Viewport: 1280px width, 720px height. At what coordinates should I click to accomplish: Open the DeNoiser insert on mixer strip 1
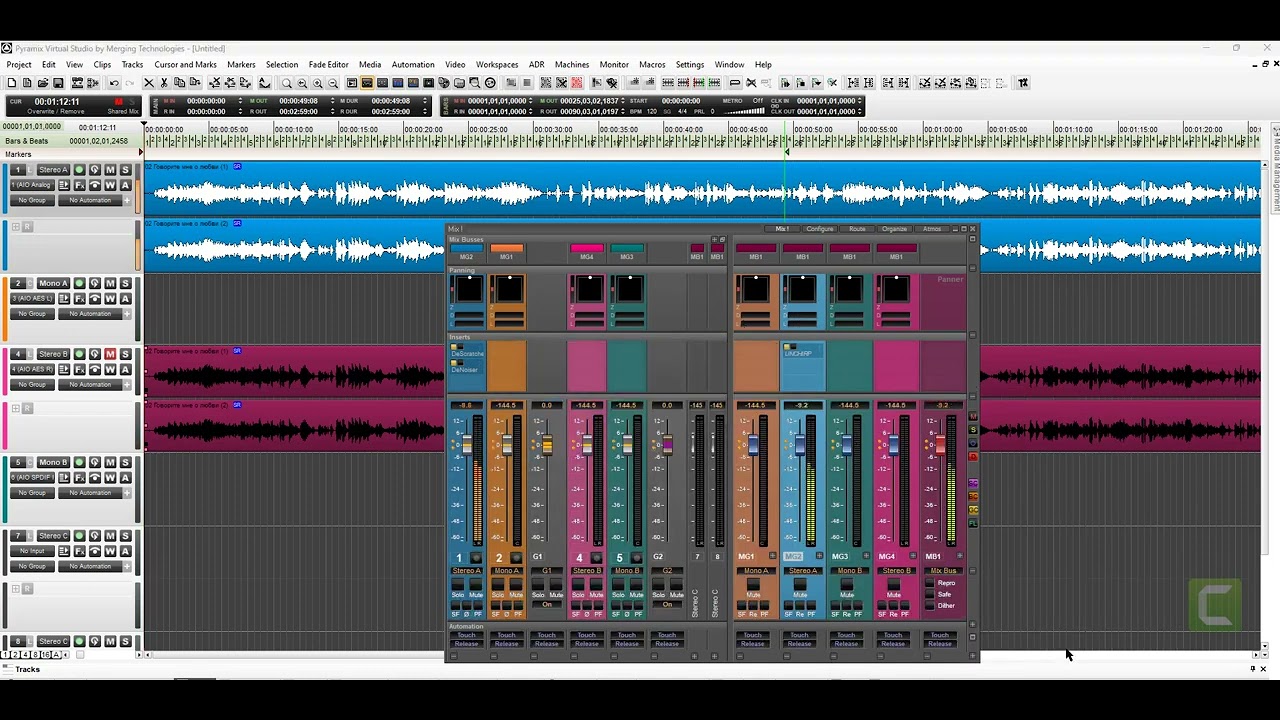coord(465,369)
